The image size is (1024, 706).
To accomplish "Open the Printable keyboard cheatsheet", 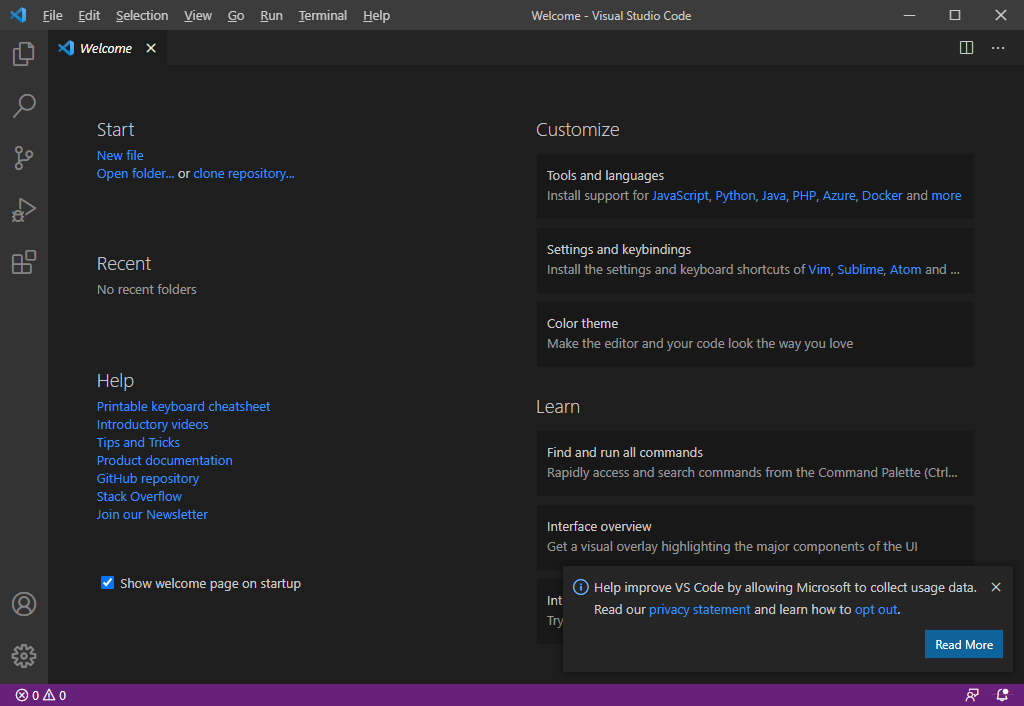I will (183, 406).
